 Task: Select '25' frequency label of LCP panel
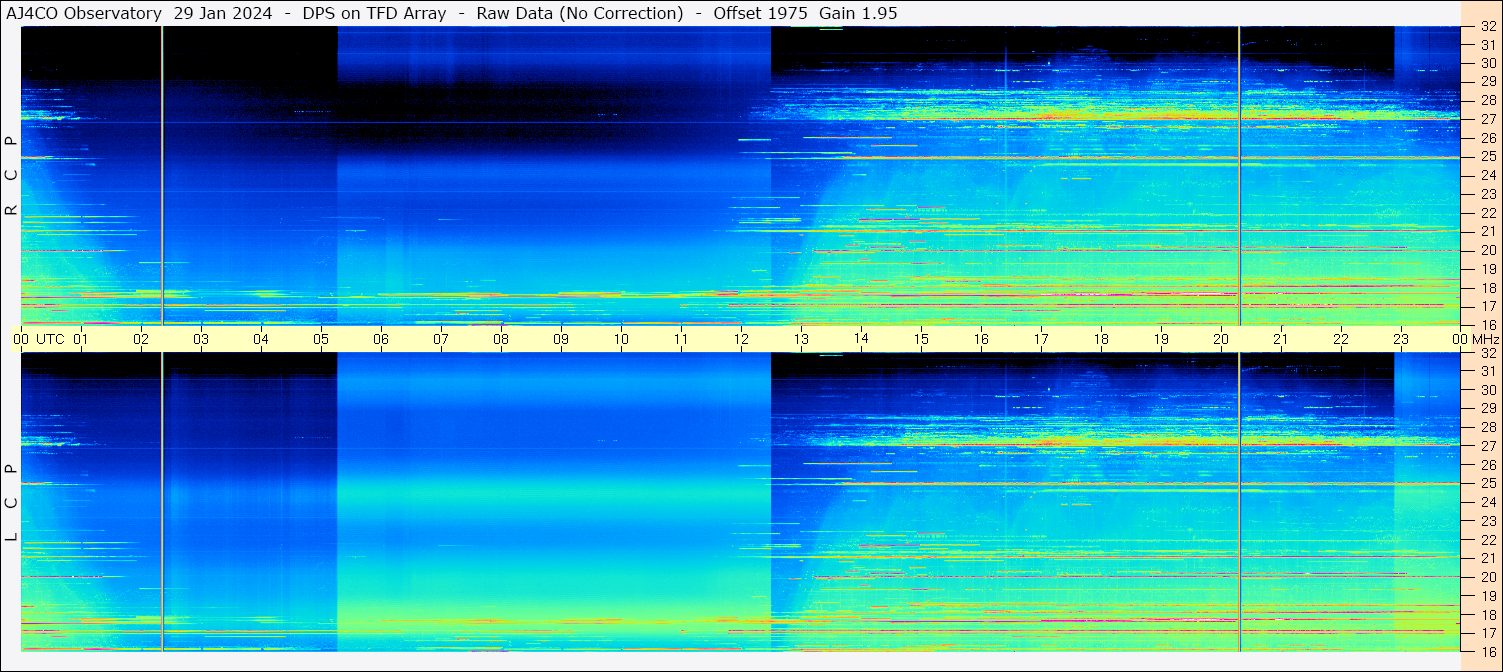click(x=1488, y=484)
